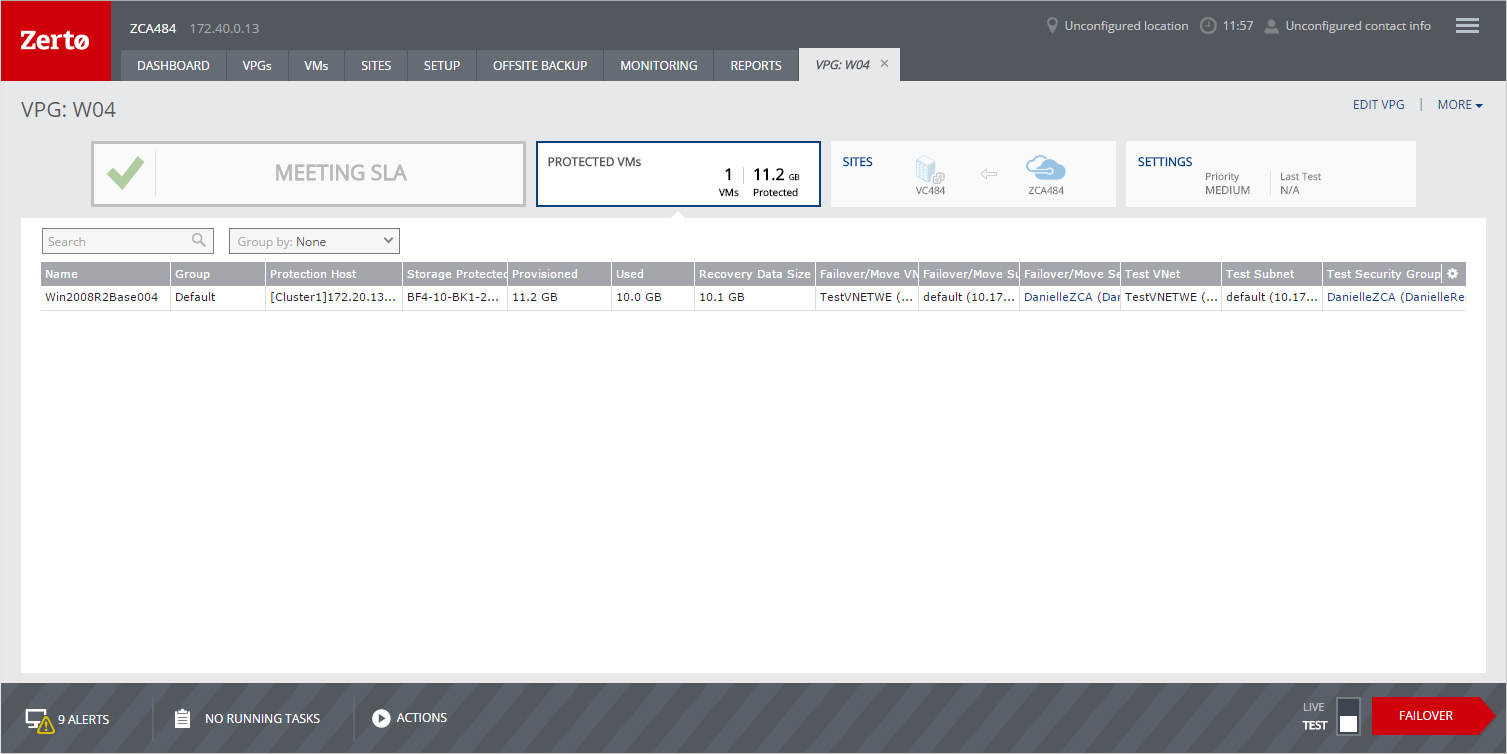Open the hamburger menu icon
Image resolution: width=1507 pixels, height=754 pixels.
coord(1467,26)
